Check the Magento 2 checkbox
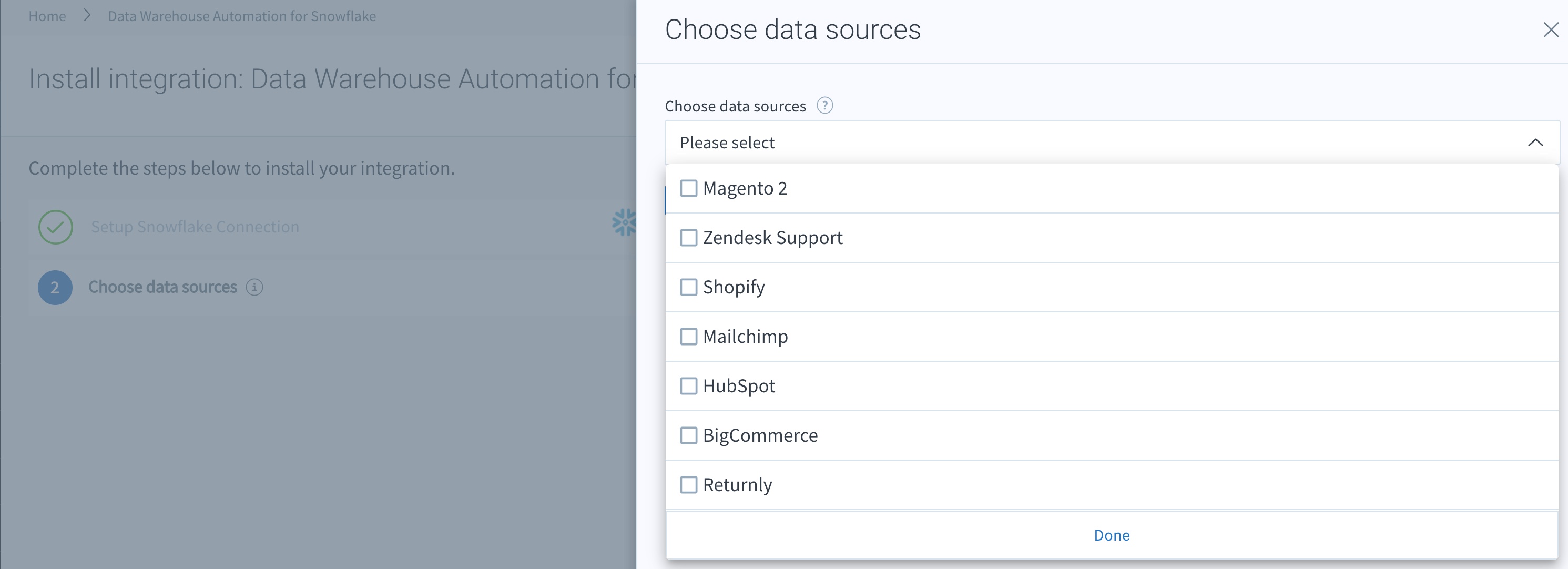The image size is (1568, 569). (x=688, y=188)
